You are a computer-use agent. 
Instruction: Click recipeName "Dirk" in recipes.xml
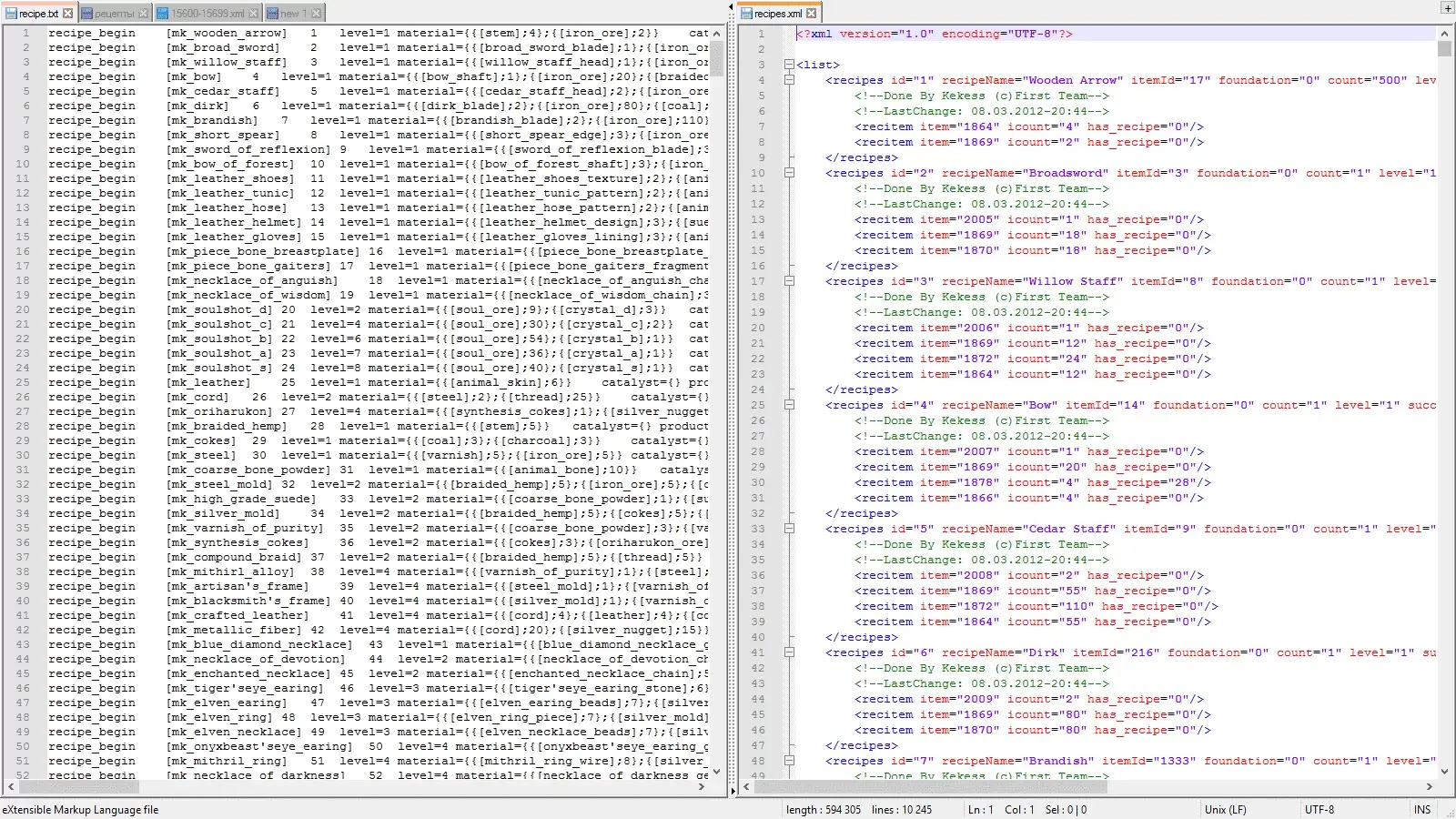click(x=1004, y=652)
